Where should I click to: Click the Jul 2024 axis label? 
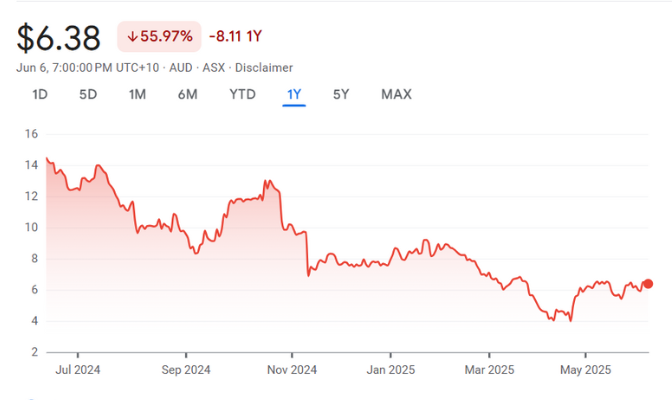coord(78,366)
